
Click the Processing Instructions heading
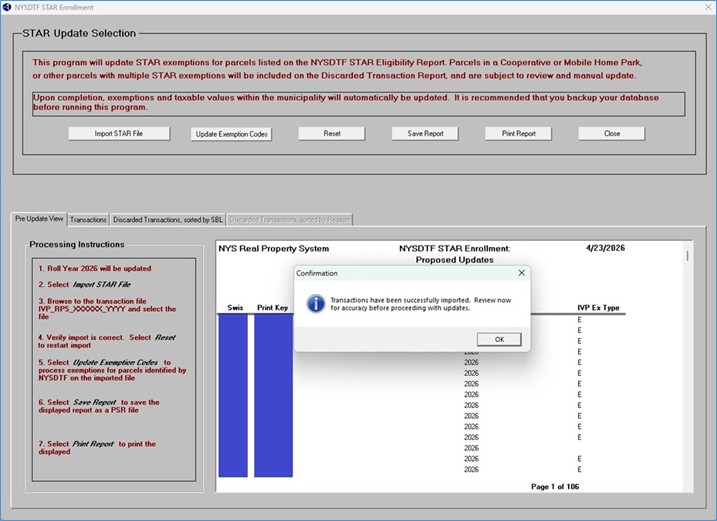coord(77,244)
